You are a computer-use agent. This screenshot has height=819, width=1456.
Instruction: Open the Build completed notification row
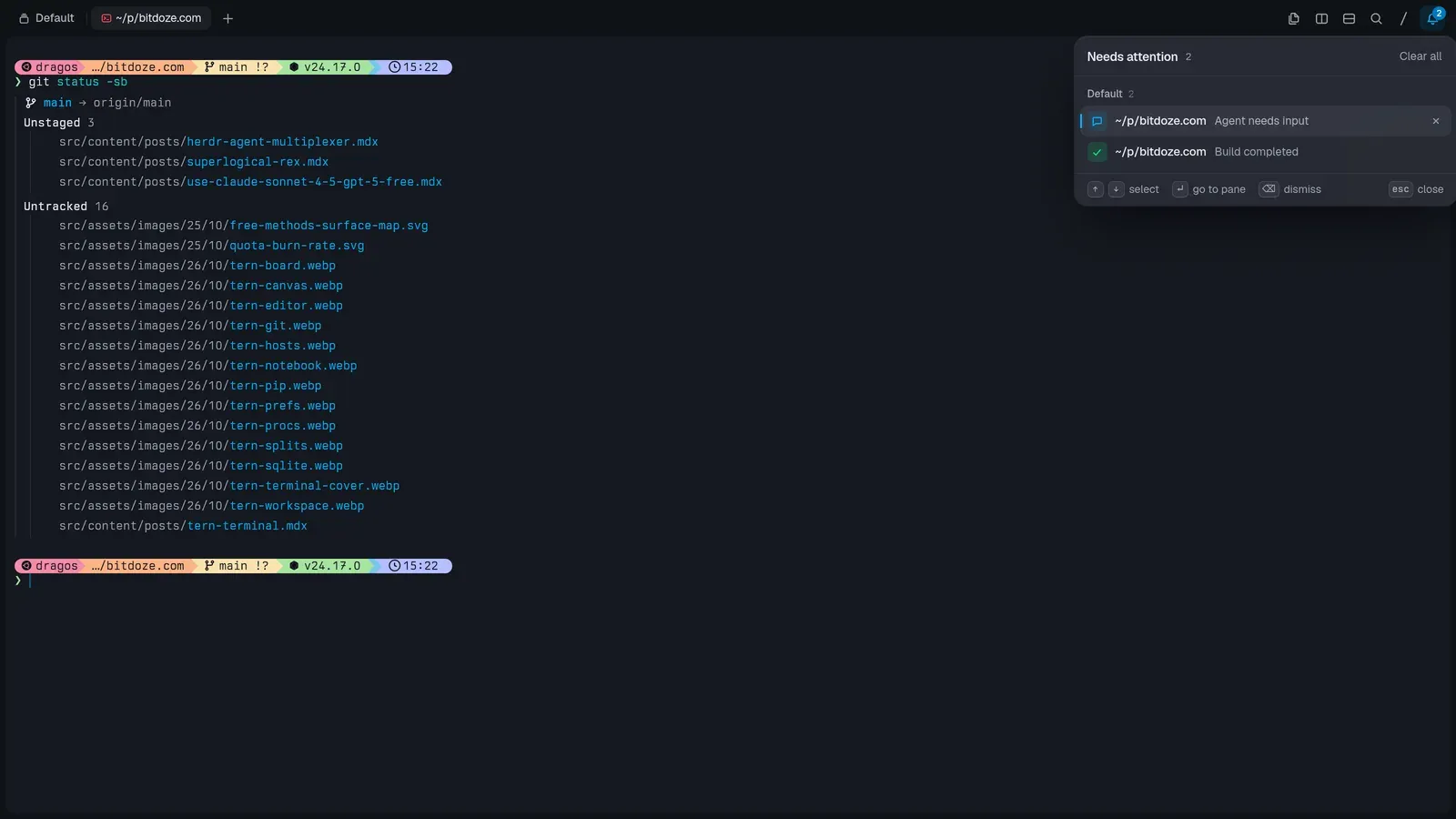click(1265, 152)
